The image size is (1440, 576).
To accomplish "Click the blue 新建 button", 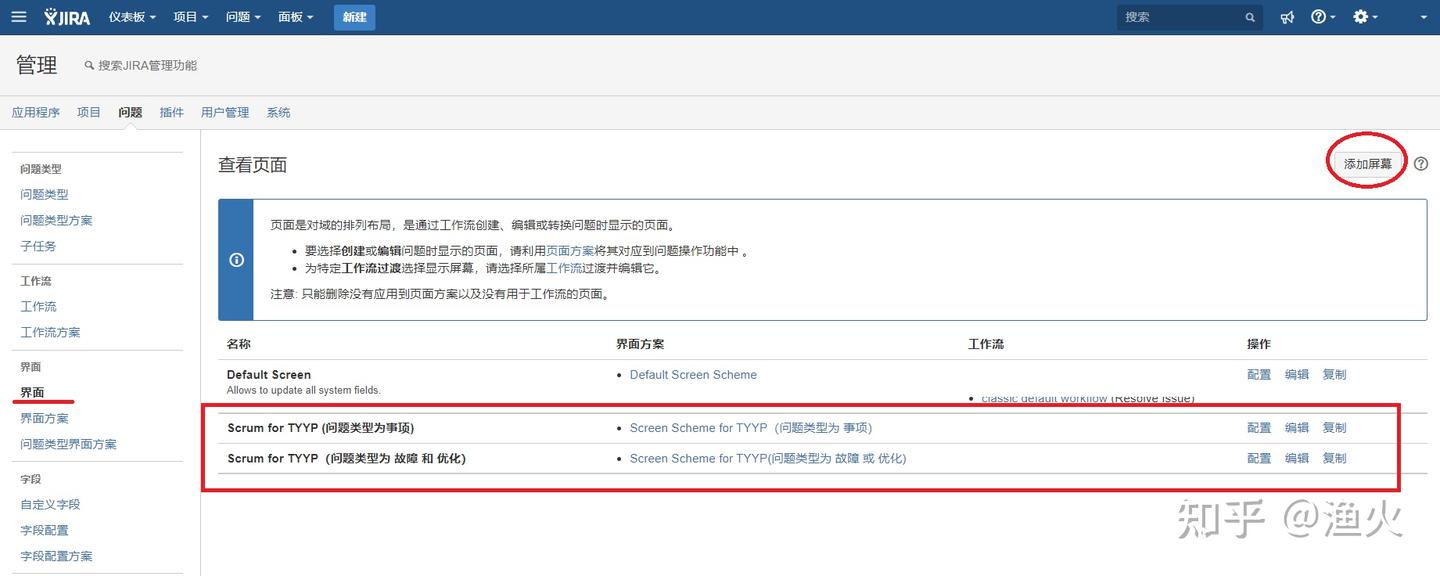I will click(x=354, y=17).
